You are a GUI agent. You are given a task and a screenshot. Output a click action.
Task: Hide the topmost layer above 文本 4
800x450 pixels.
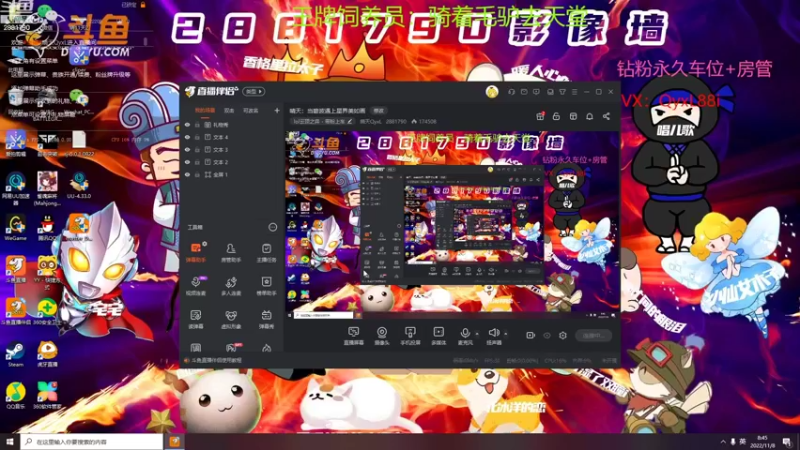tap(187, 124)
